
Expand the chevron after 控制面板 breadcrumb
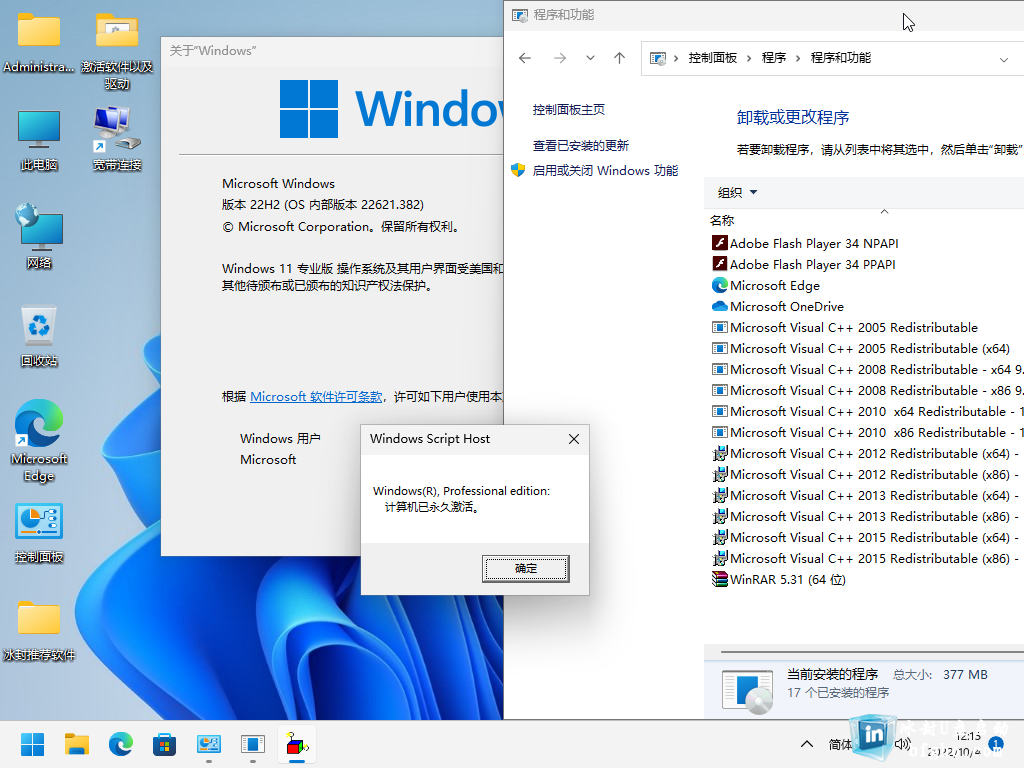(748, 58)
